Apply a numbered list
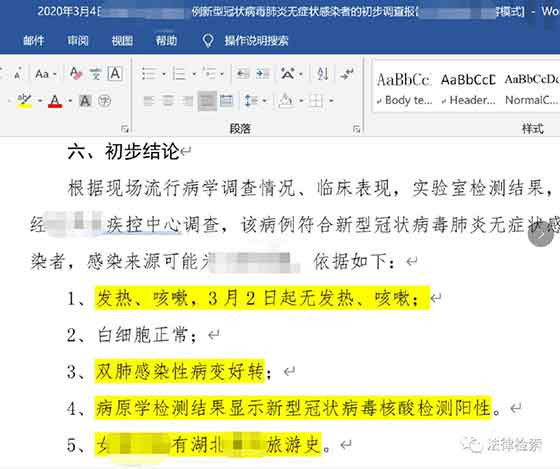This screenshot has width=560, height=469. (179, 74)
